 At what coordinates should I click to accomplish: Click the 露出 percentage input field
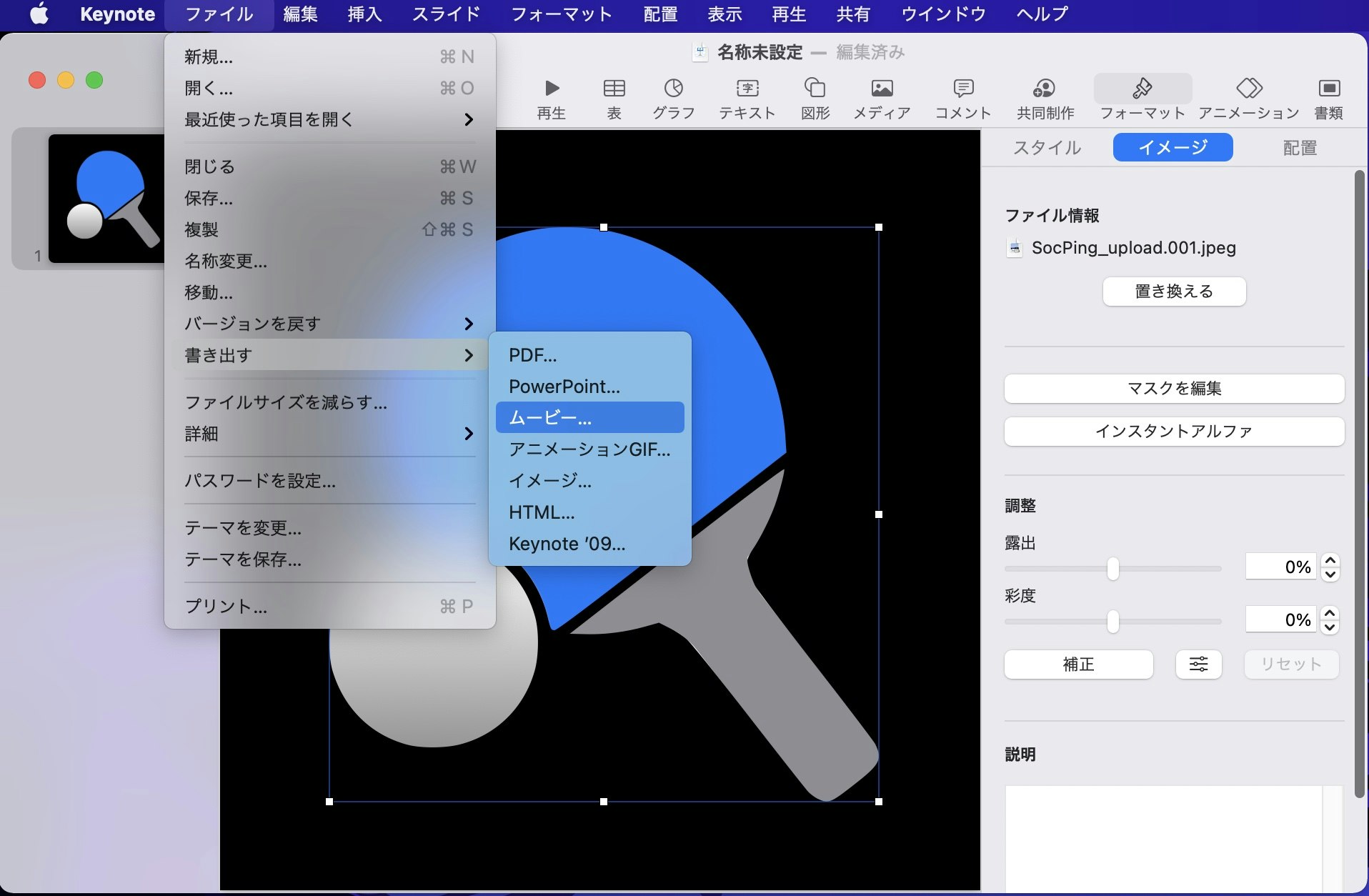click(1280, 567)
